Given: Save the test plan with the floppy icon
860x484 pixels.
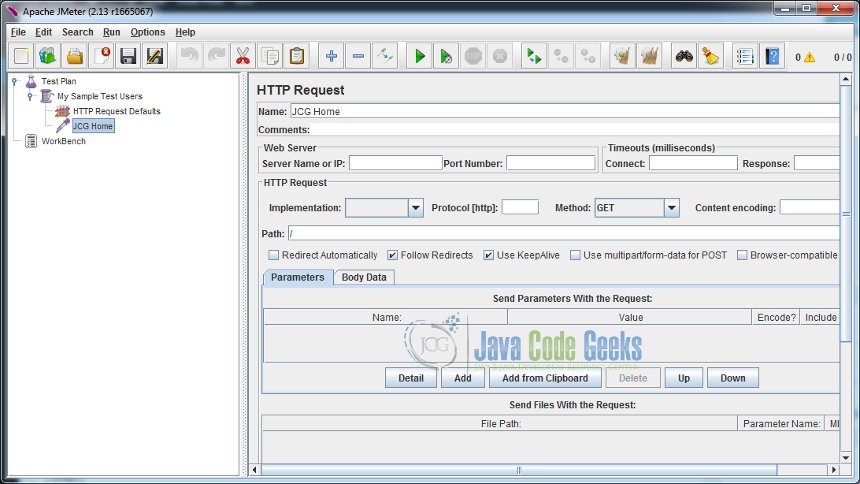Looking at the screenshot, I should pos(128,56).
